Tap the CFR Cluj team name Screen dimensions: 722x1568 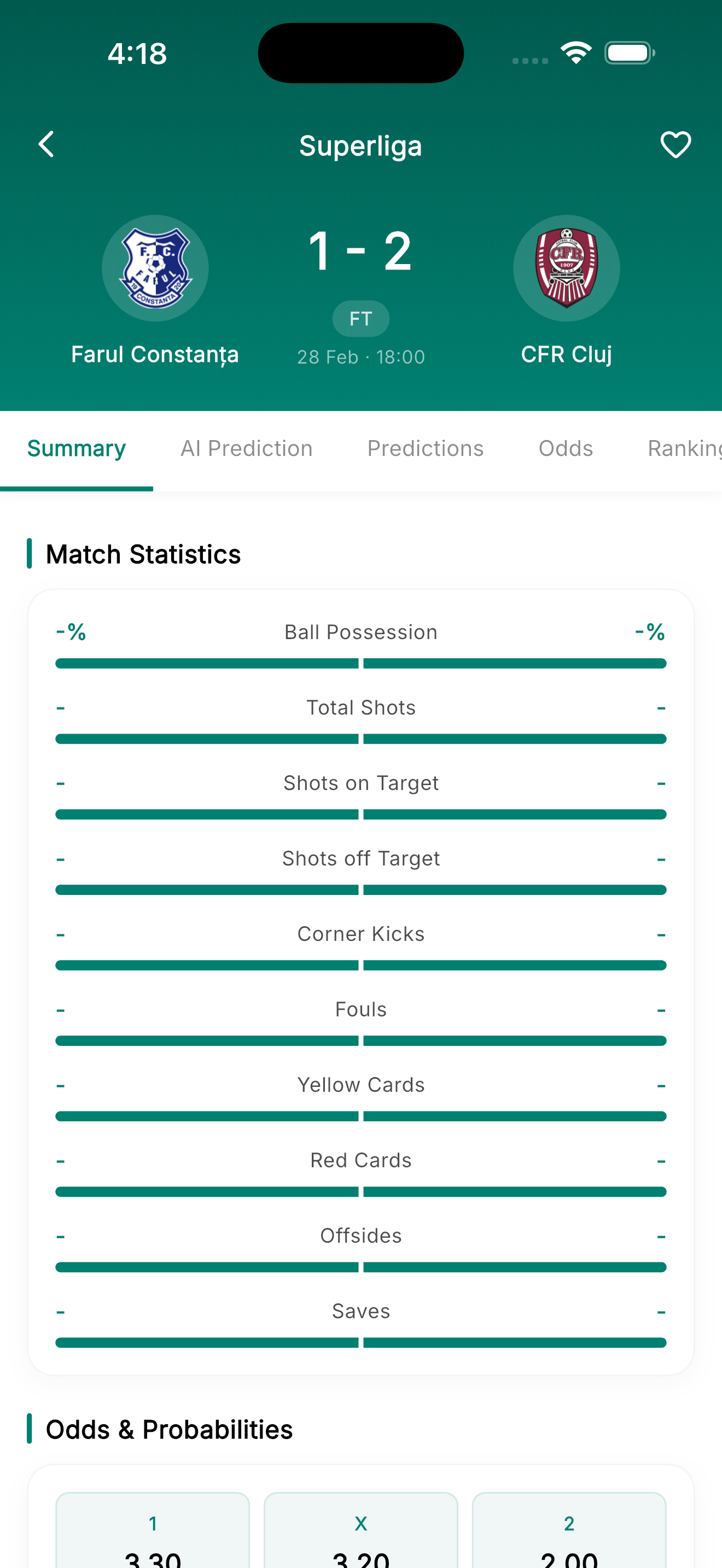(x=566, y=354)
